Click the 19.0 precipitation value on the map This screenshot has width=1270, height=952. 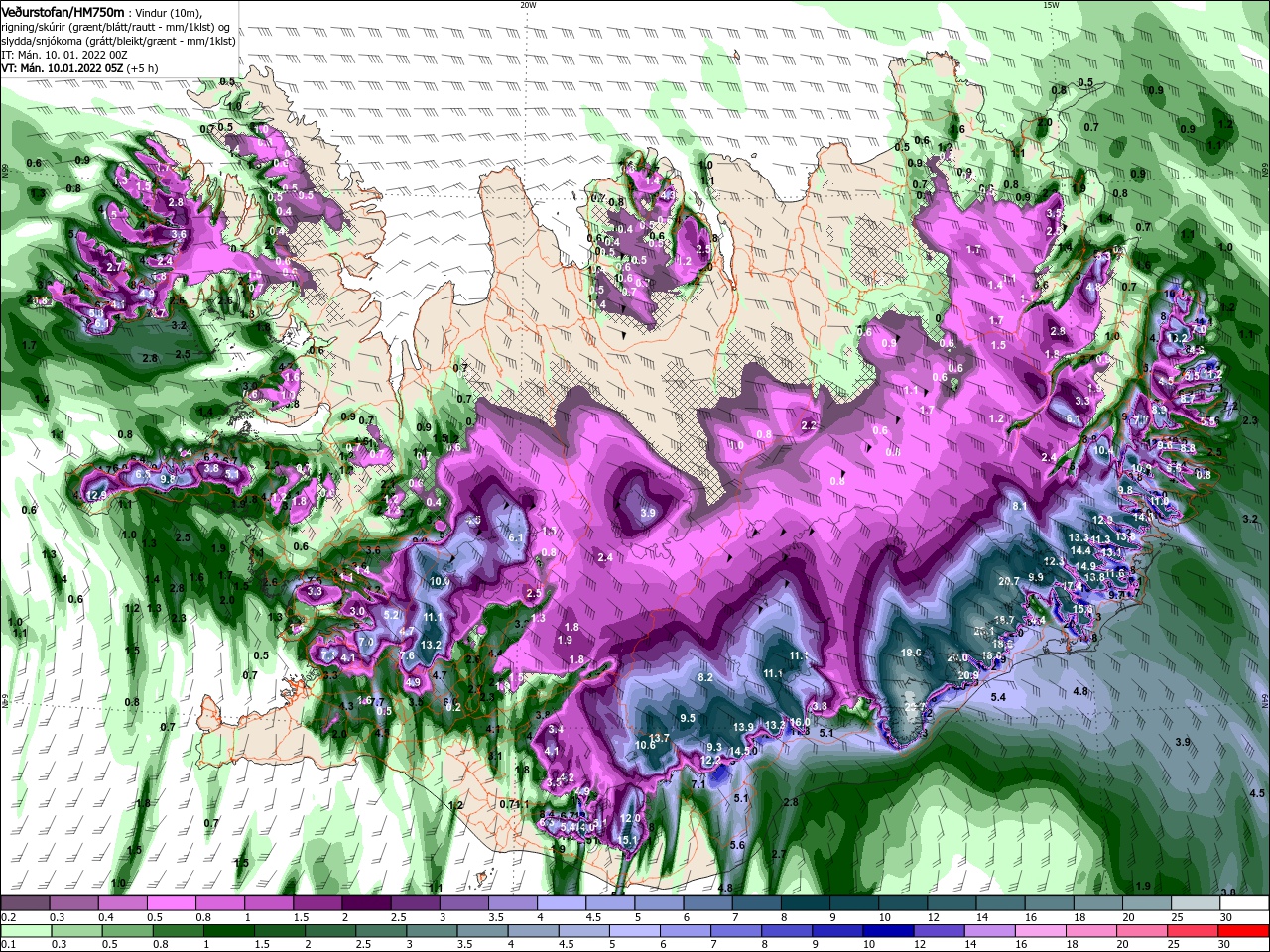(x=911, y=653)
